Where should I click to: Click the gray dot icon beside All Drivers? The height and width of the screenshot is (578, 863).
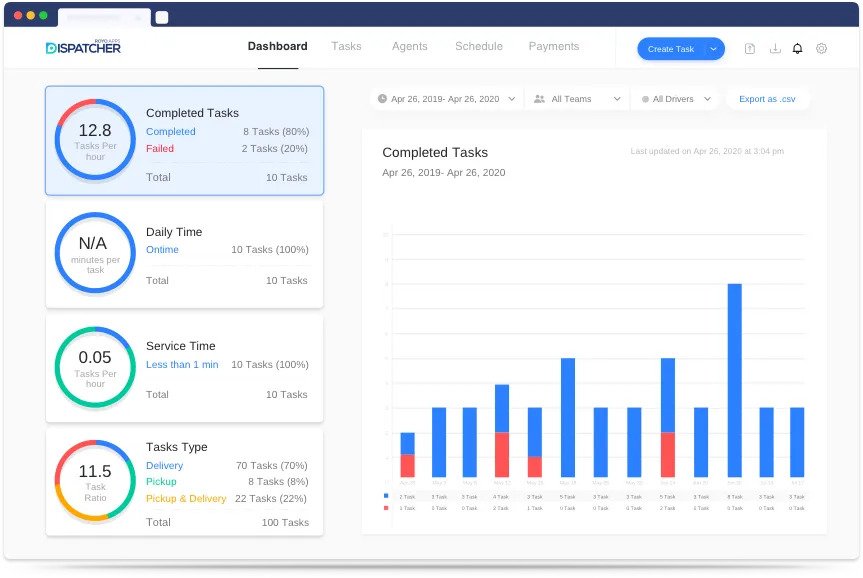click(x=645, y=99)
